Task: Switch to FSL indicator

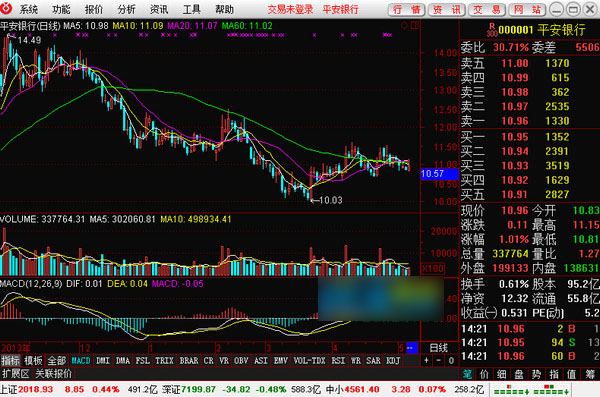Action: click(143, 361)
